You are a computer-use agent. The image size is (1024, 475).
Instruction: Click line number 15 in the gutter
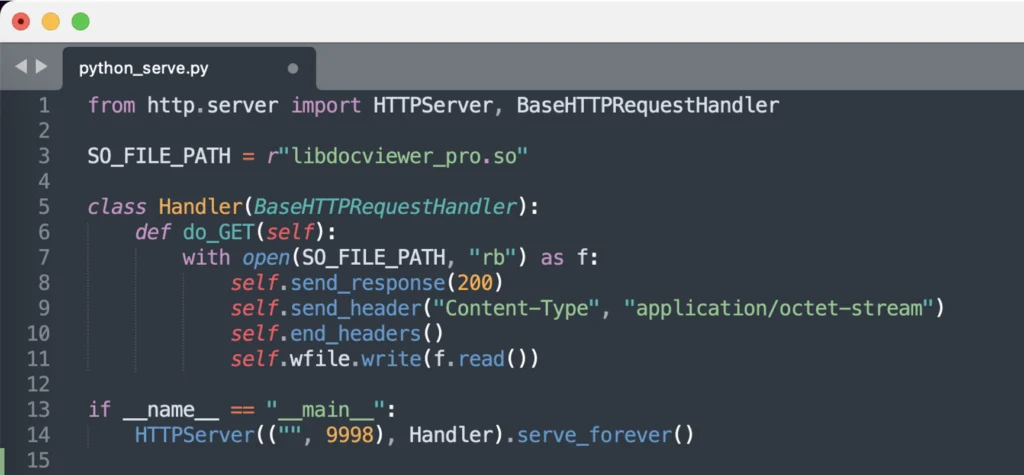pos(38,460)
